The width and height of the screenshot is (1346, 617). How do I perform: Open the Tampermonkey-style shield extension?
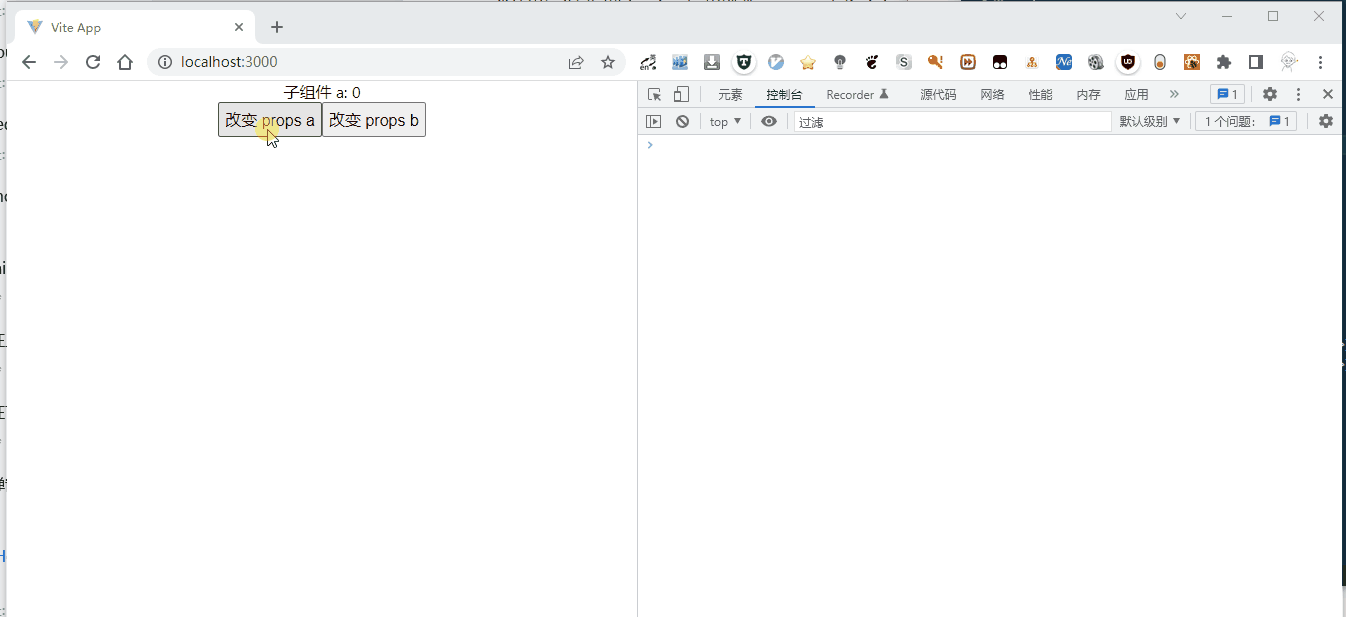pos(744,62)
